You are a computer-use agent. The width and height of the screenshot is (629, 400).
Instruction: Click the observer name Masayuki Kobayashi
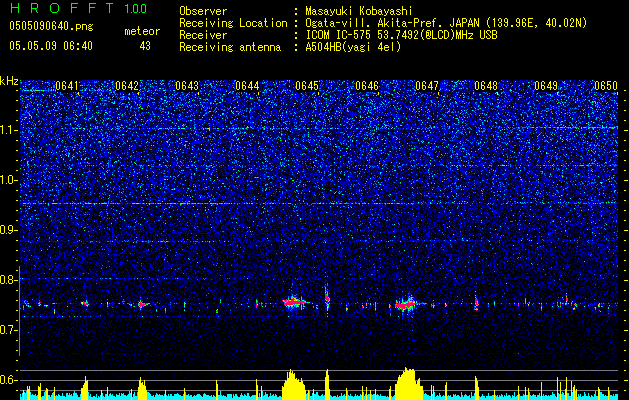pyautogui.click(x=359, y=11)
